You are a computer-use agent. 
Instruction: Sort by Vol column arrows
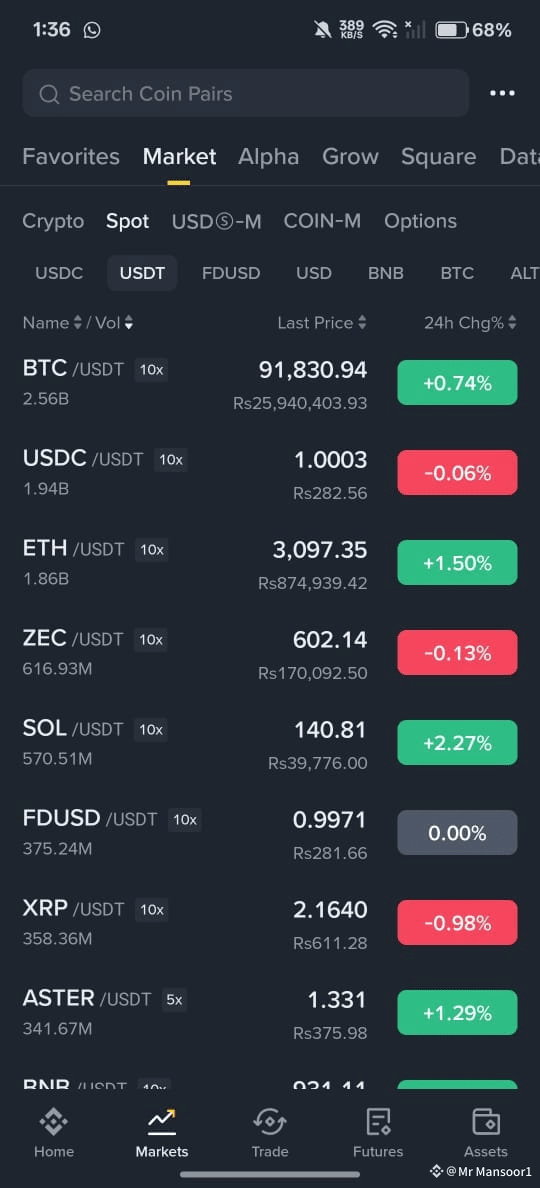pos(129,323)
